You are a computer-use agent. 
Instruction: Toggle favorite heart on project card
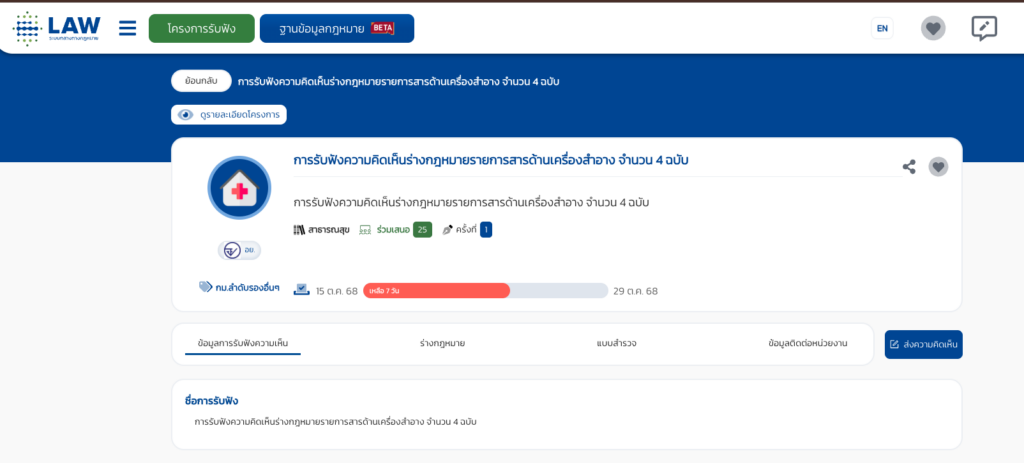938,167
